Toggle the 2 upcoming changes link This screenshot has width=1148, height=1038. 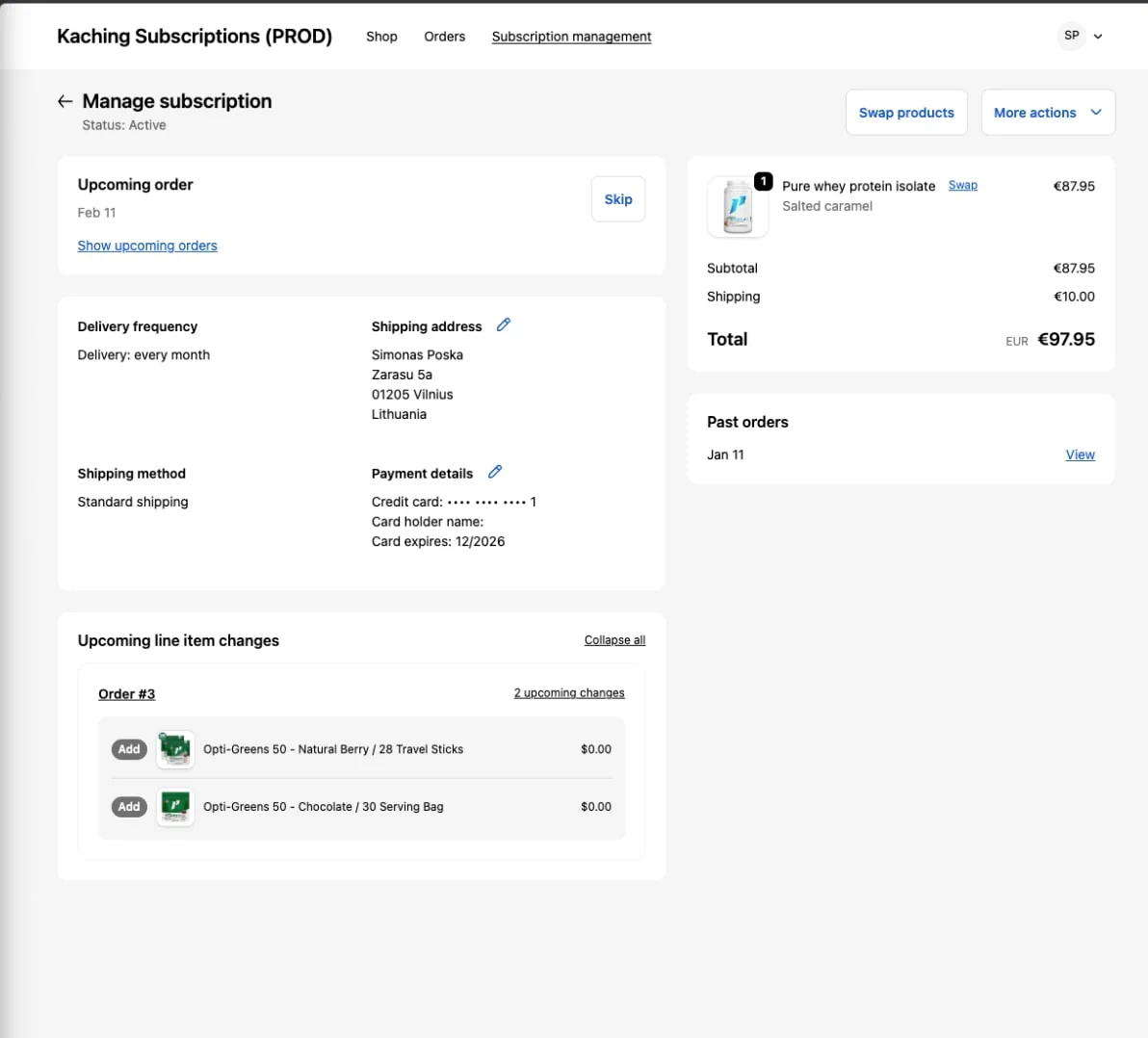(569, 692)
